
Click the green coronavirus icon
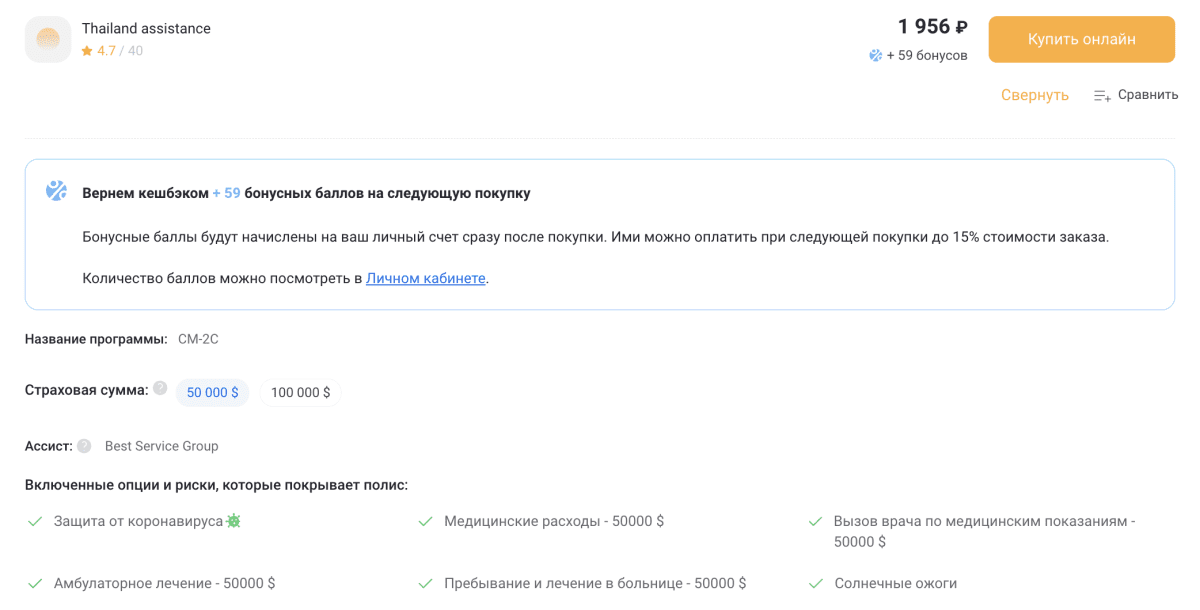(x=234, y=521)
